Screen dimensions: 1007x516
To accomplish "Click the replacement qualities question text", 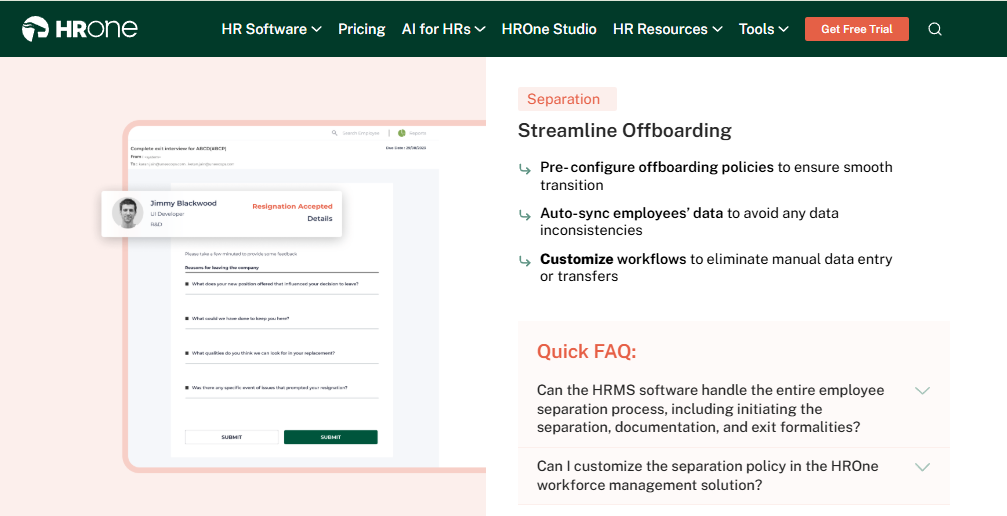I will (263, 353).
